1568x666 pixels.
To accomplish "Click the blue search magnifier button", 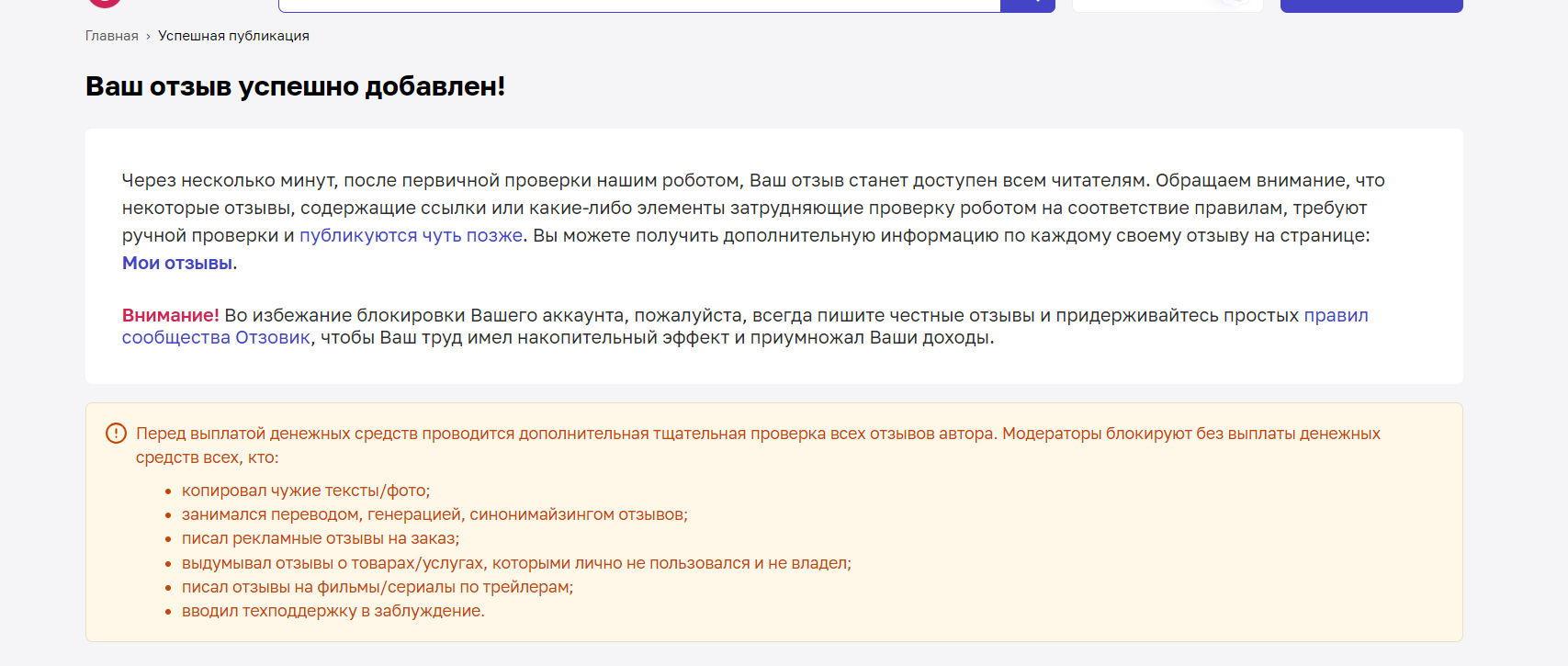I will pyautogui.click(x=1028, y=6).
